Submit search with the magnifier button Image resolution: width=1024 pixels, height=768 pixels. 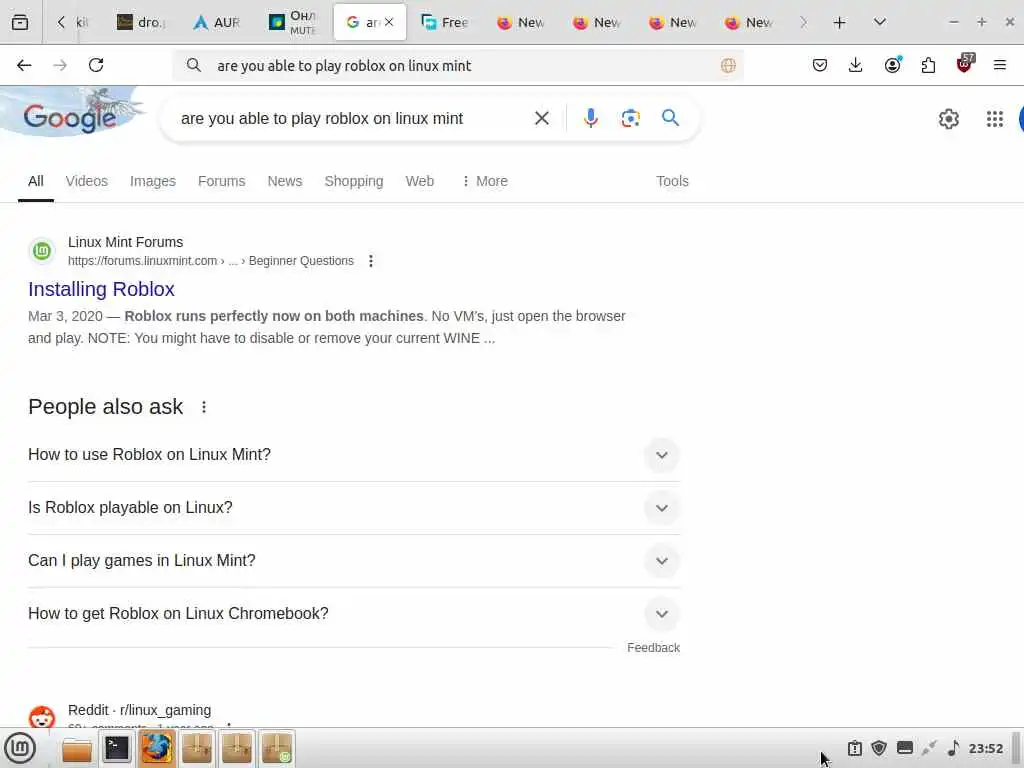670,118
